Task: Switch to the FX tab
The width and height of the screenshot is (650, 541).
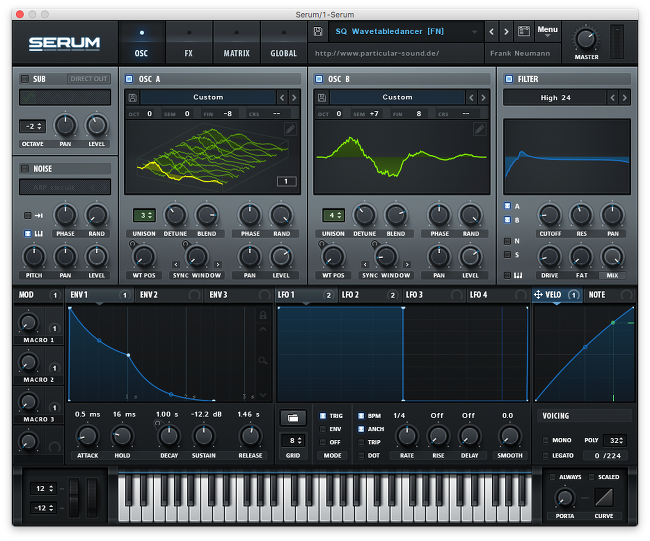Action: click(189, 44)
